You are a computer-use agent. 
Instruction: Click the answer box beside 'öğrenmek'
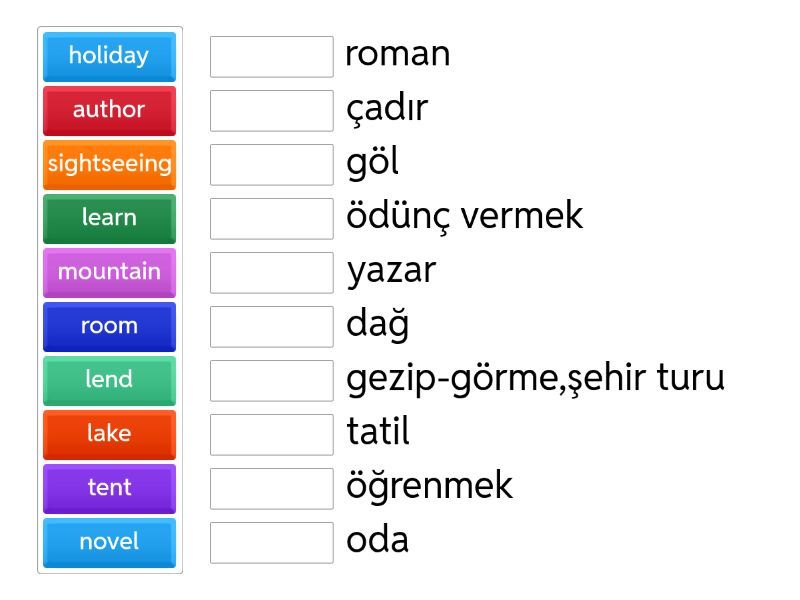pyautogui.click(x=271, y=488)
